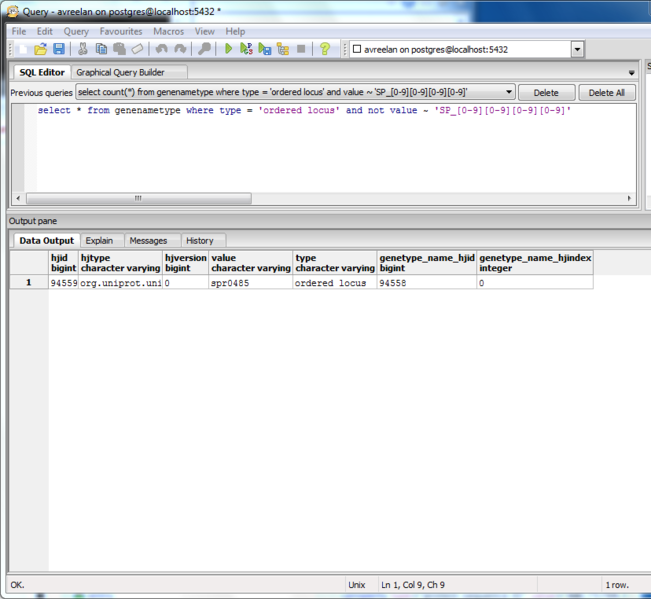Click the Unix line-ending status entry
This screenshot has height=599, width=651.
[357, 585]
